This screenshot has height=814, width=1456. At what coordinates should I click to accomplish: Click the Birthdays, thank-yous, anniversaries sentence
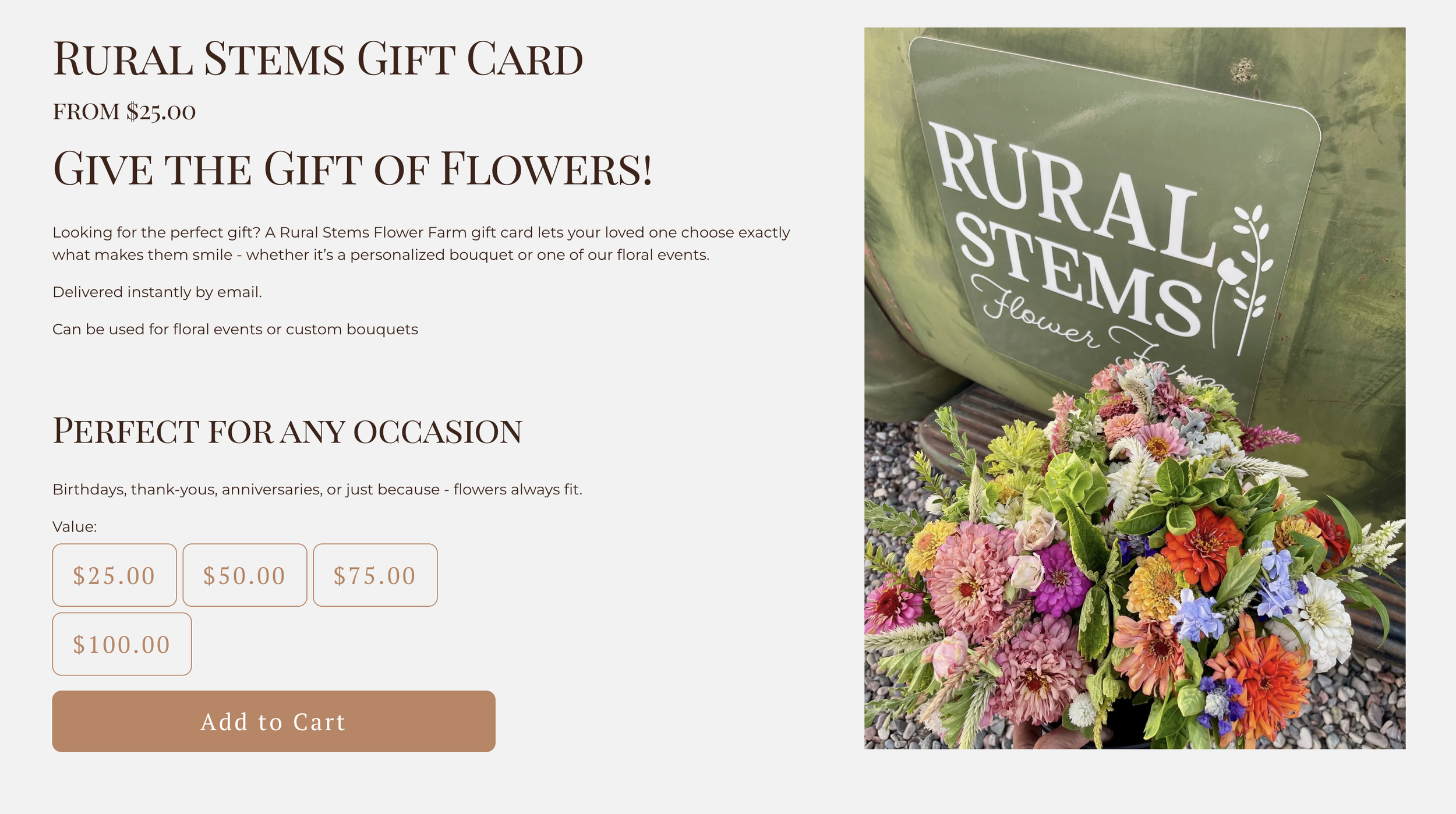pyautogui.click(x=317, y=489)
